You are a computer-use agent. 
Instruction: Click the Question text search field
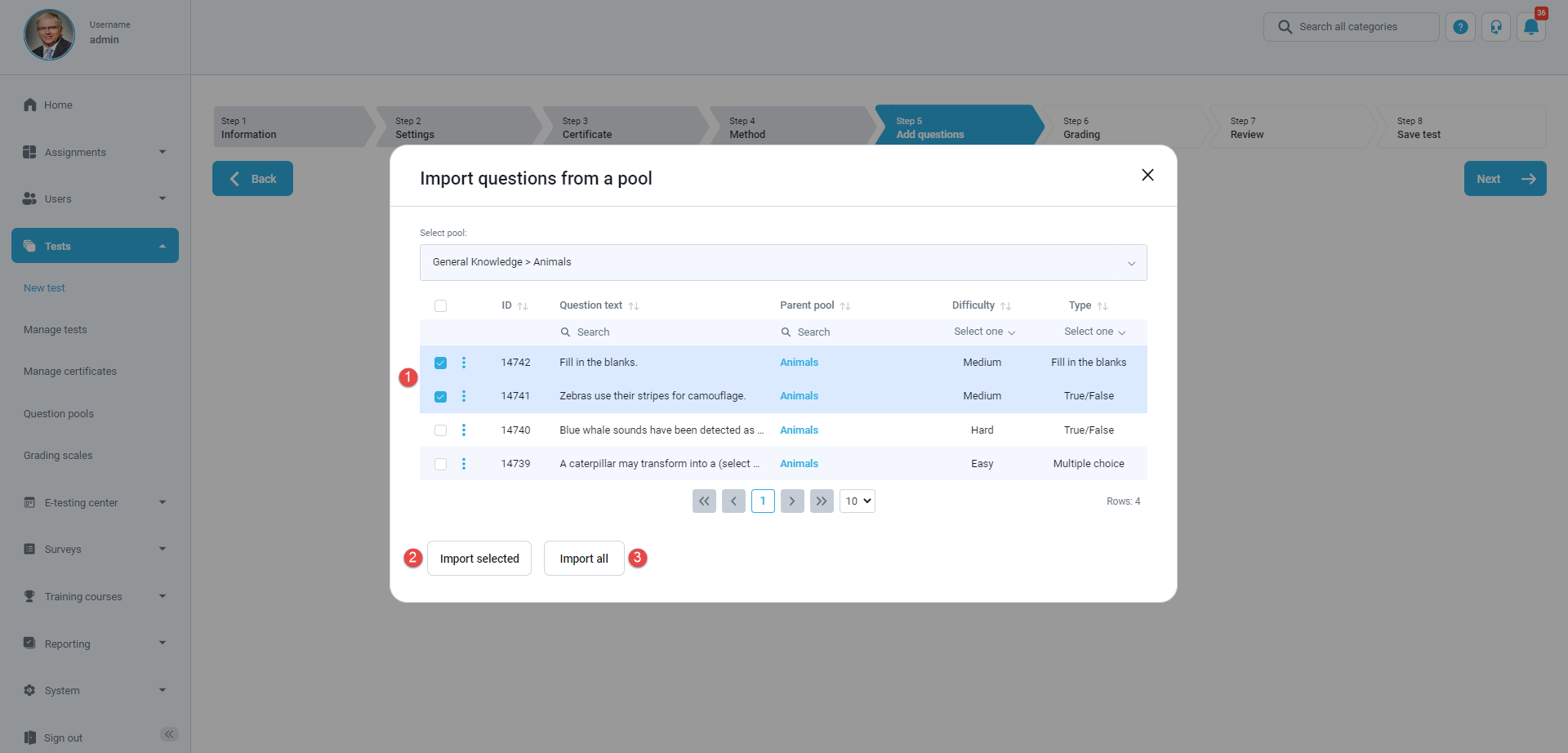(x=661, y=332)
